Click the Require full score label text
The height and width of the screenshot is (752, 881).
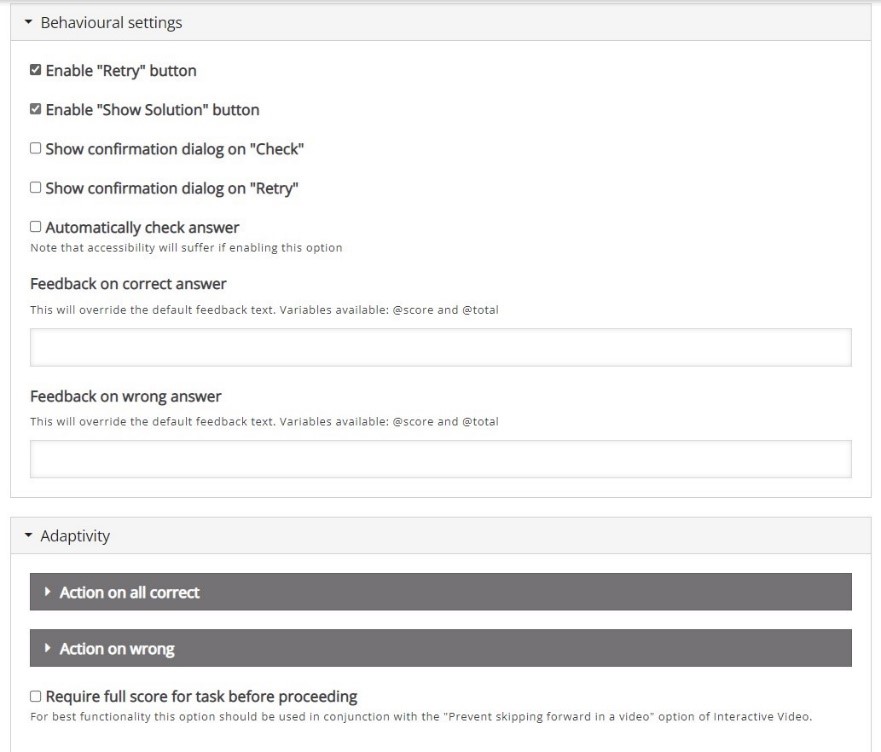(x=201, y=697)
